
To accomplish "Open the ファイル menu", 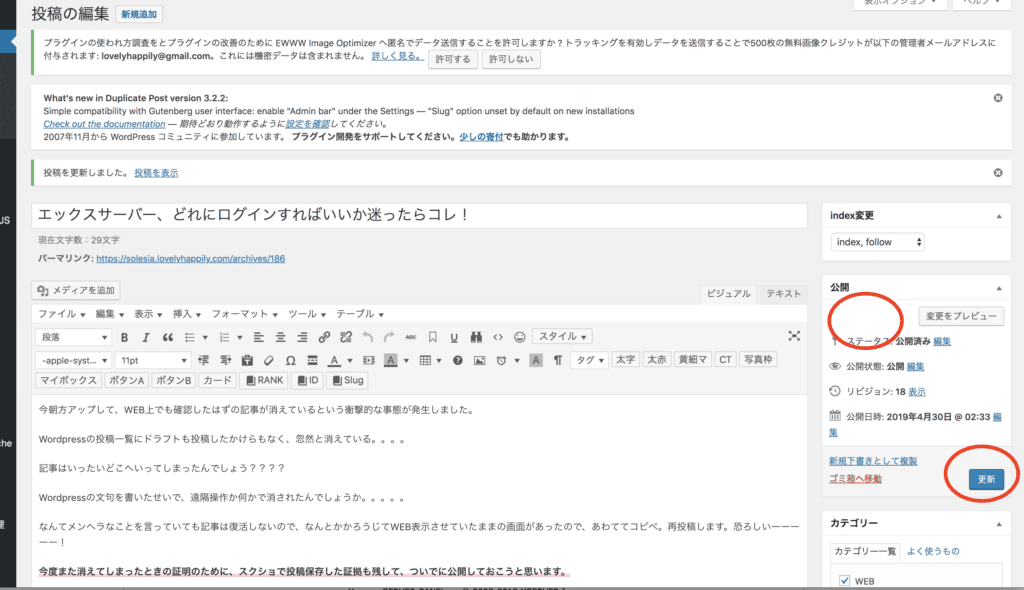I will pos(61,314).
